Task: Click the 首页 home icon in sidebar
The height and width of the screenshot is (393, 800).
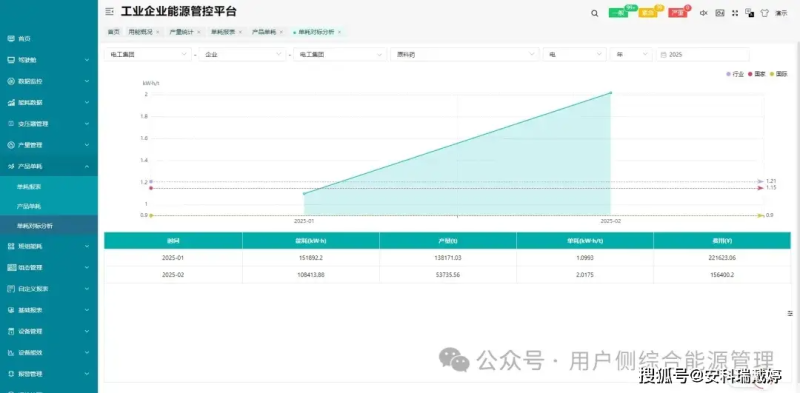Action: coord(11,38)
